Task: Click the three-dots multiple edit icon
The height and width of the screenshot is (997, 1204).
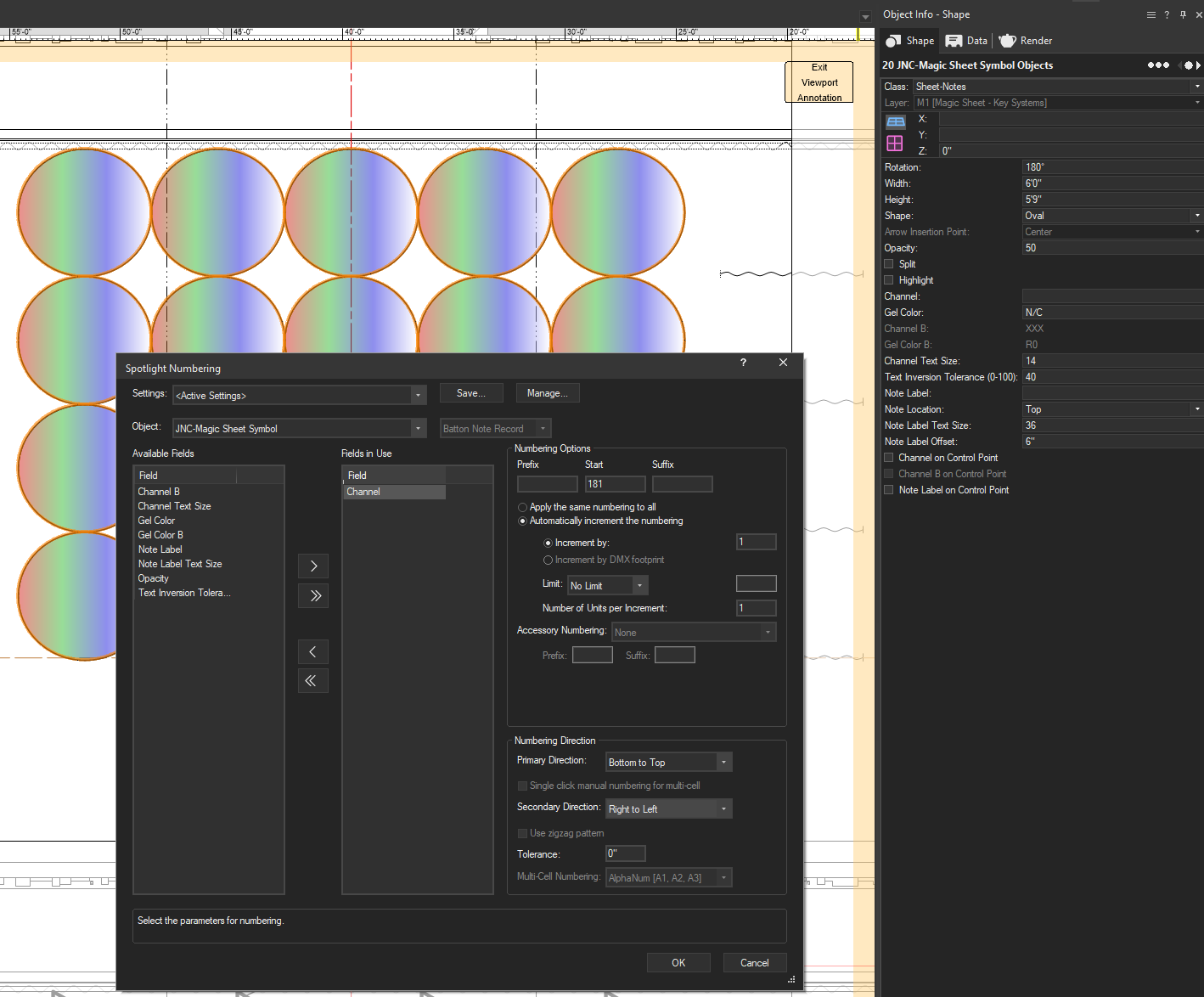Action: coord(1158,65)
